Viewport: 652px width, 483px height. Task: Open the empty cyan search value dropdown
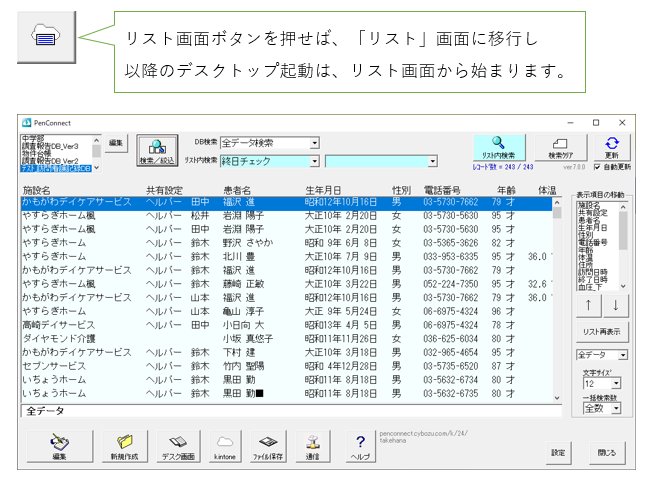433,161
